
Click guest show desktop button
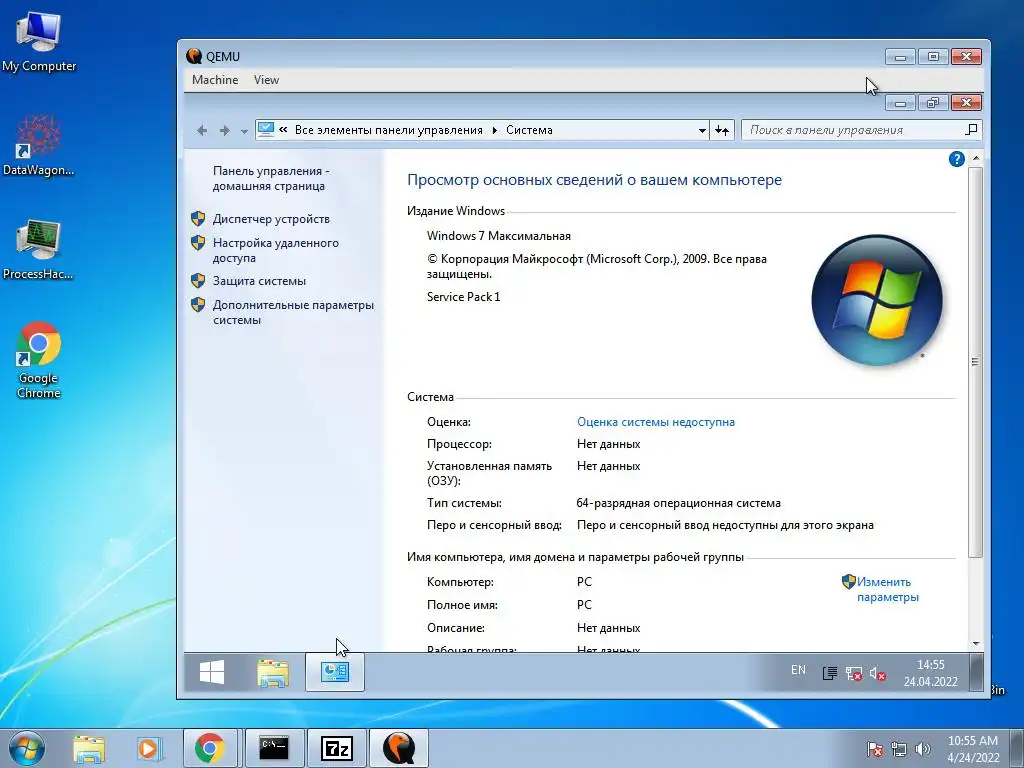coord(976,672)
